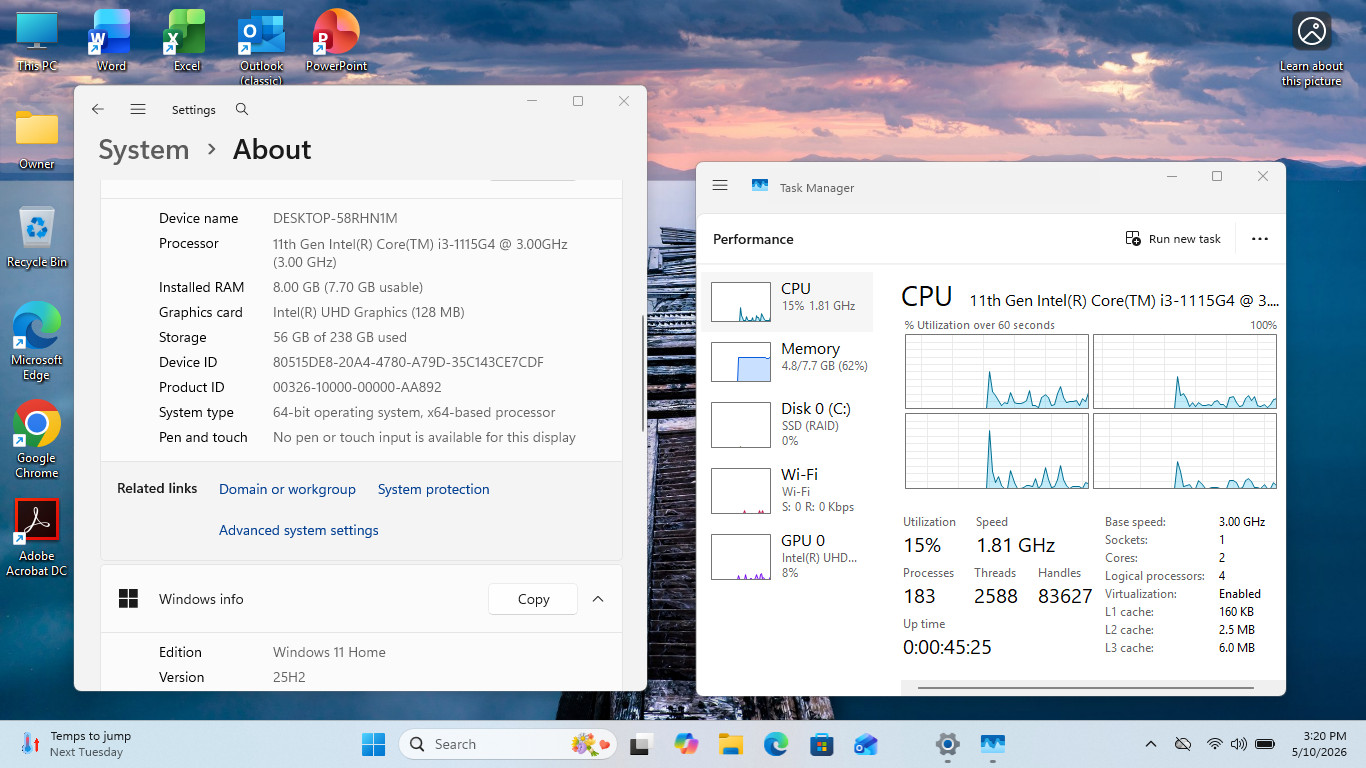Open the Settings navigation hamburger menu

click(x=138, y=109)
